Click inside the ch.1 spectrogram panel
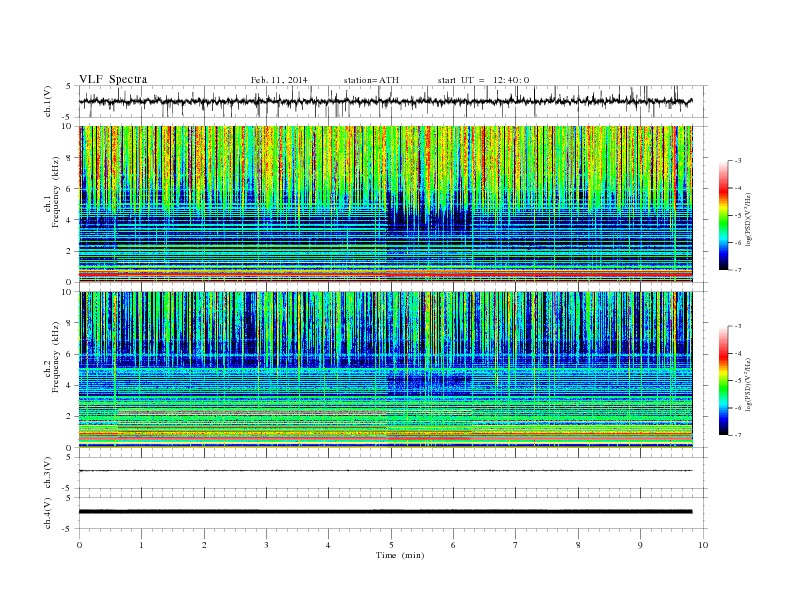 pos(385,204)
